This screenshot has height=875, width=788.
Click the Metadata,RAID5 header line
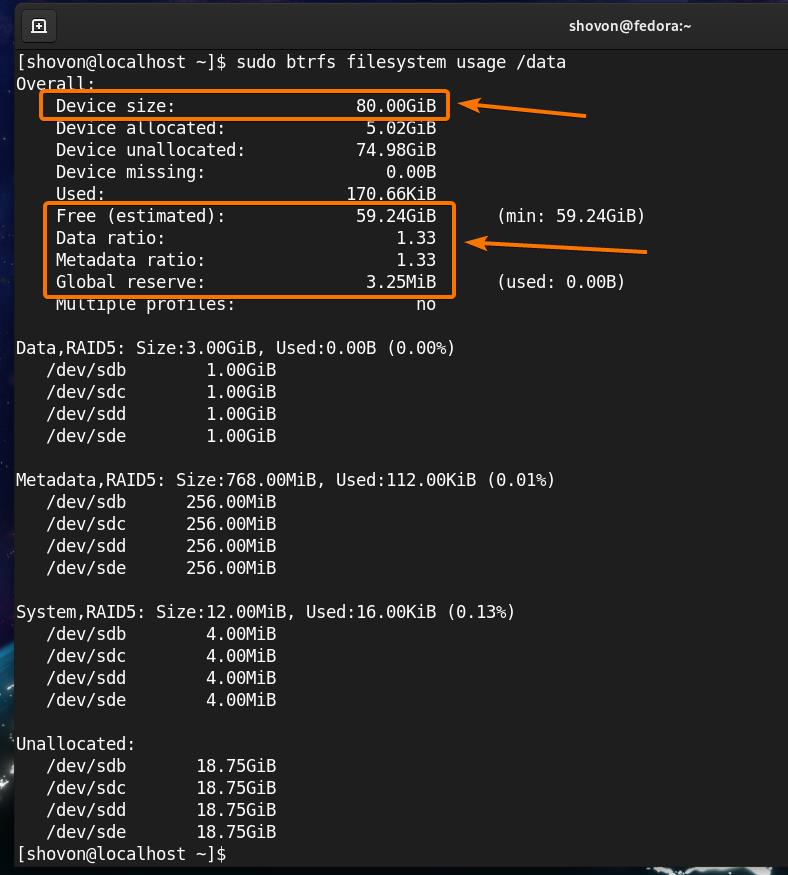(285, 480)
